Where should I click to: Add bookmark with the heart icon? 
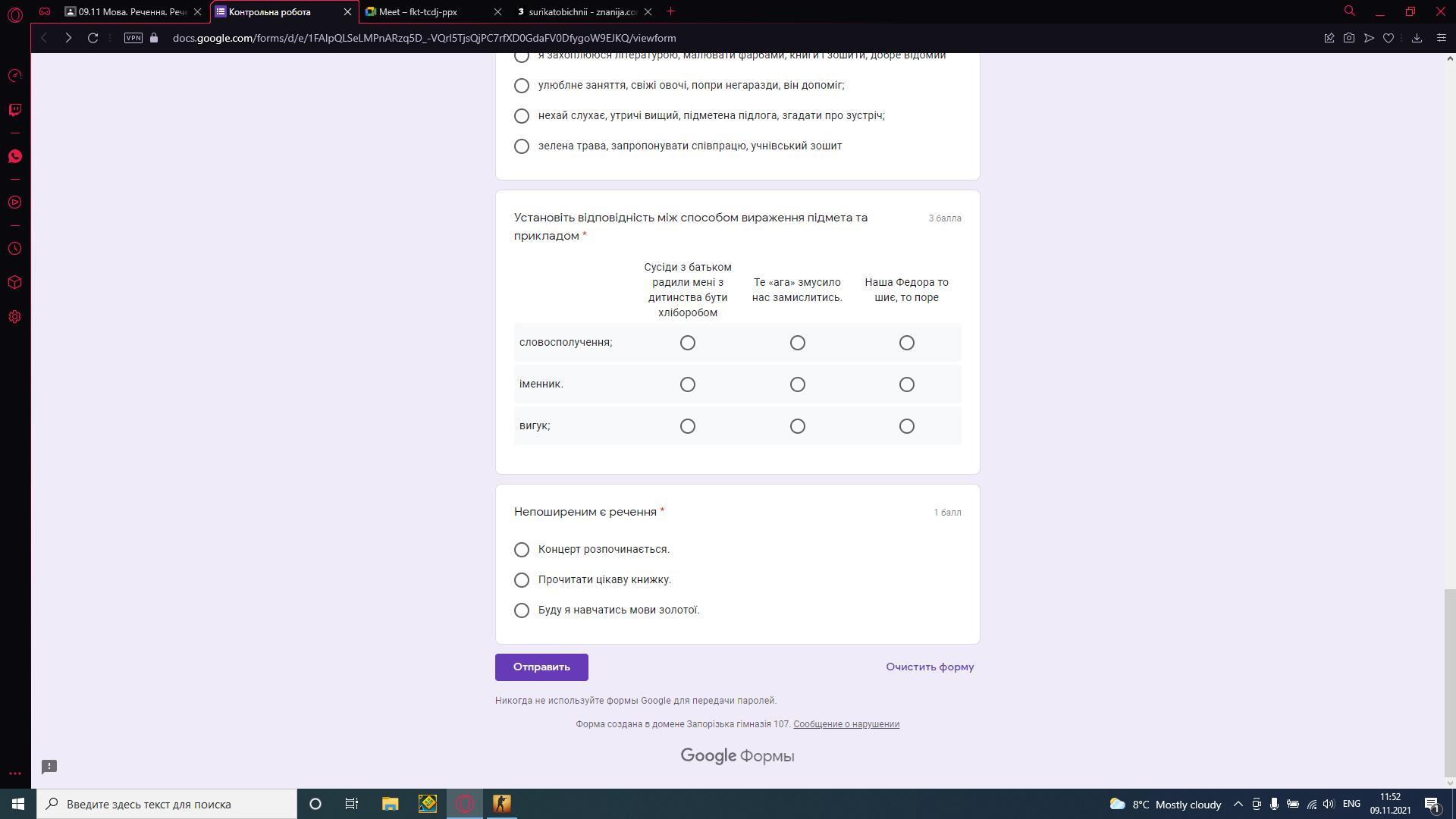1388,38
